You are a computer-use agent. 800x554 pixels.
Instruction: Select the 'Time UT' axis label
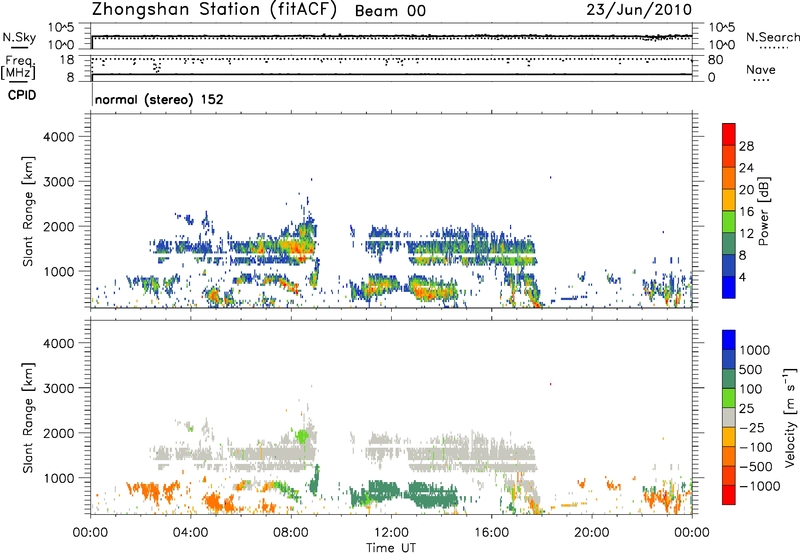pyautogui.click(x=391, y=548)
